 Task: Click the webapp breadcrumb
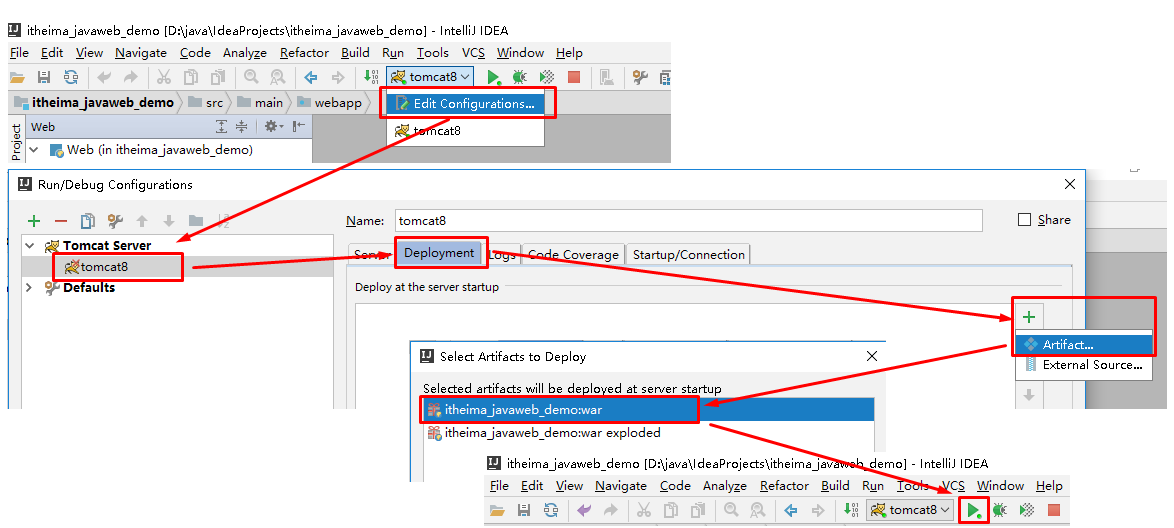[x=330, y=103]
